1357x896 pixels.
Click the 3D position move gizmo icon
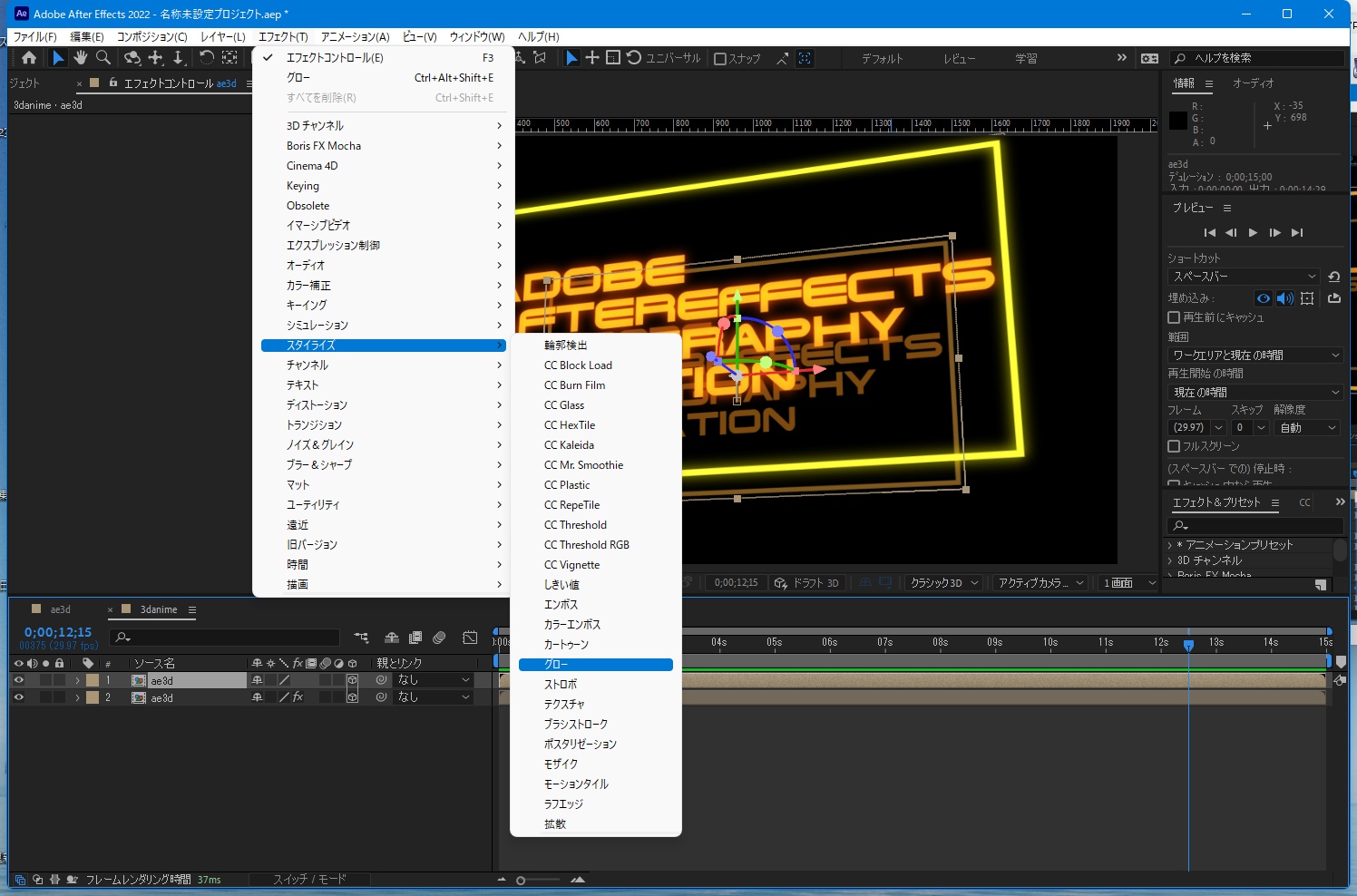tap(592, 58)
